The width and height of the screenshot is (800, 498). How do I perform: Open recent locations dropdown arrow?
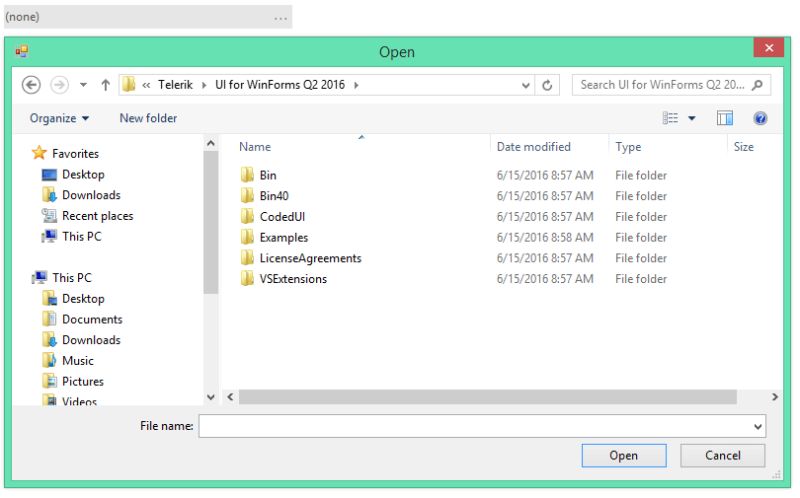(x=83, y=85)
